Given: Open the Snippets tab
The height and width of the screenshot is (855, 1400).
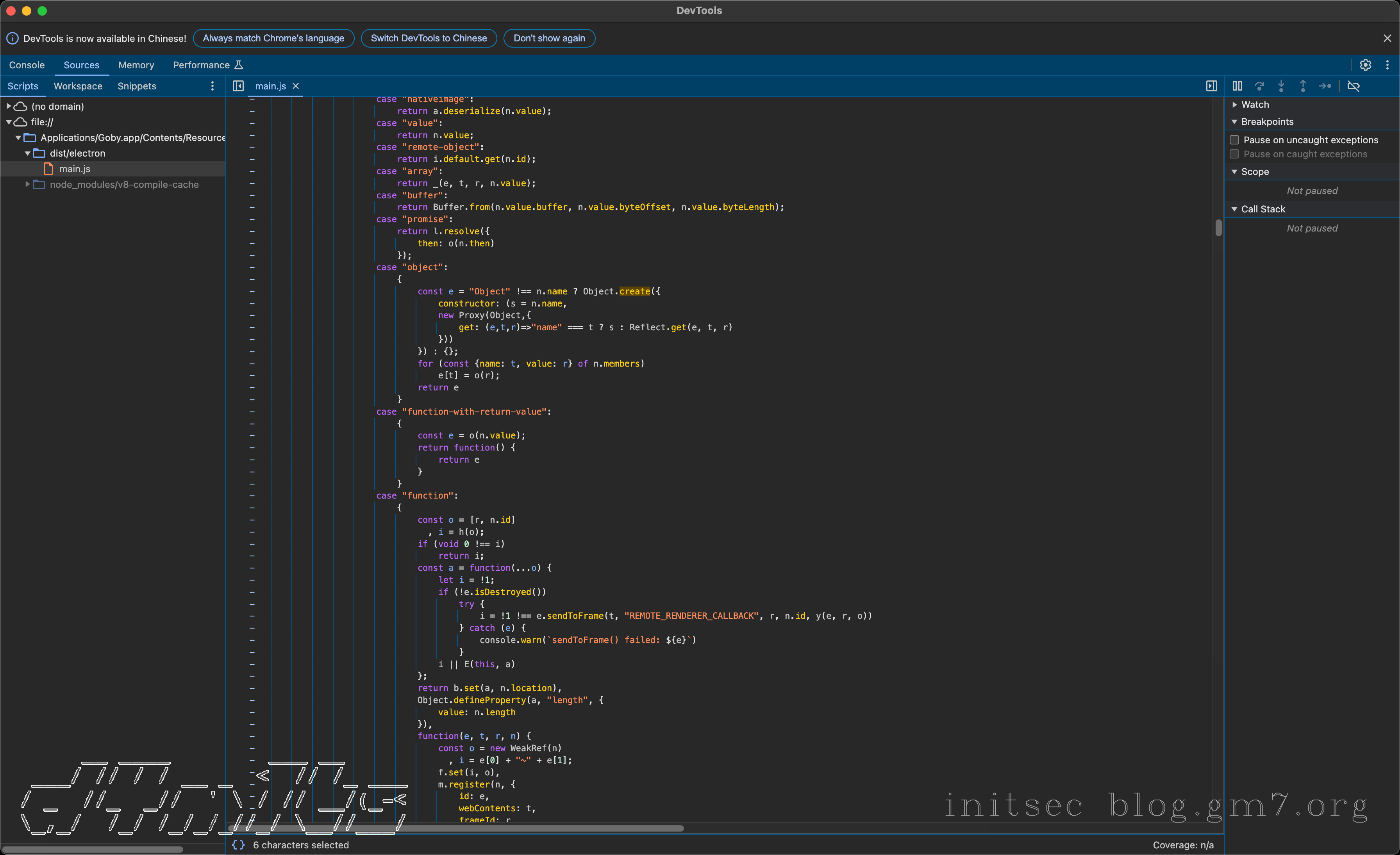Looking at the screenshot, I should [136, 86].
